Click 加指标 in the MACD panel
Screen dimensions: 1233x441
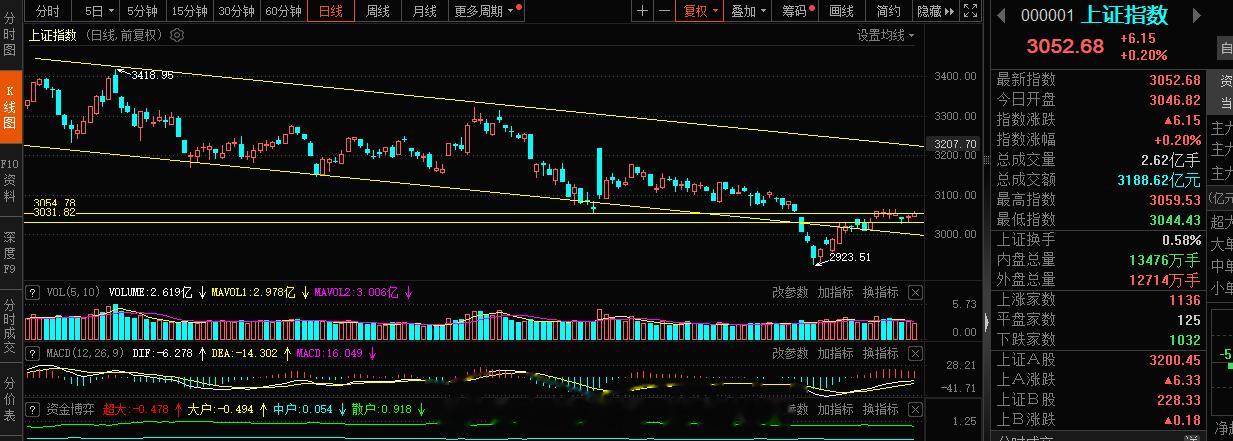click(835, 353)
